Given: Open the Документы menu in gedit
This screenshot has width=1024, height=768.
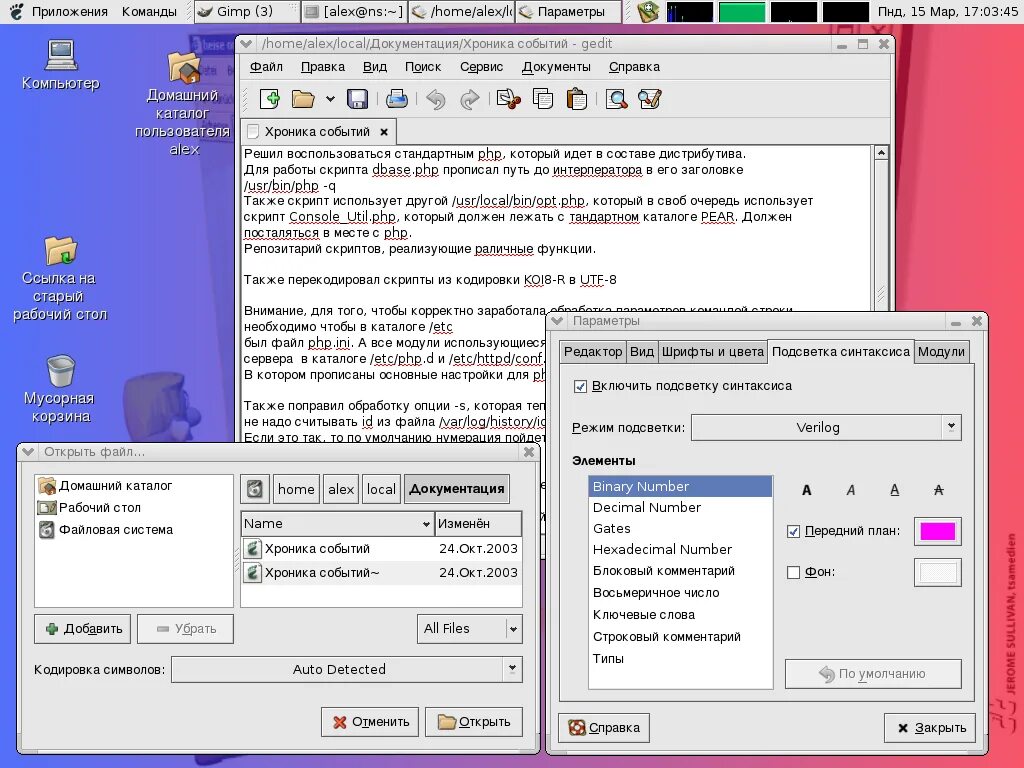Looking at the screenshot, I should [x=556, y=67].
